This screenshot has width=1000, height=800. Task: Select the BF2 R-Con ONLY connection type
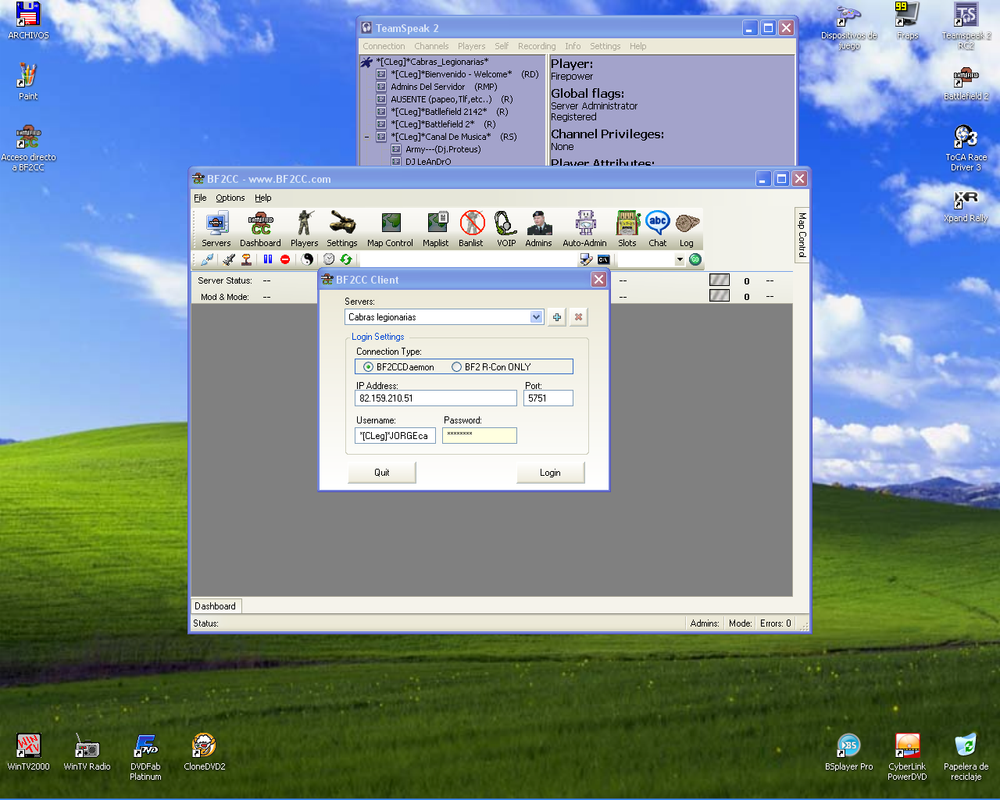point(491,367)
